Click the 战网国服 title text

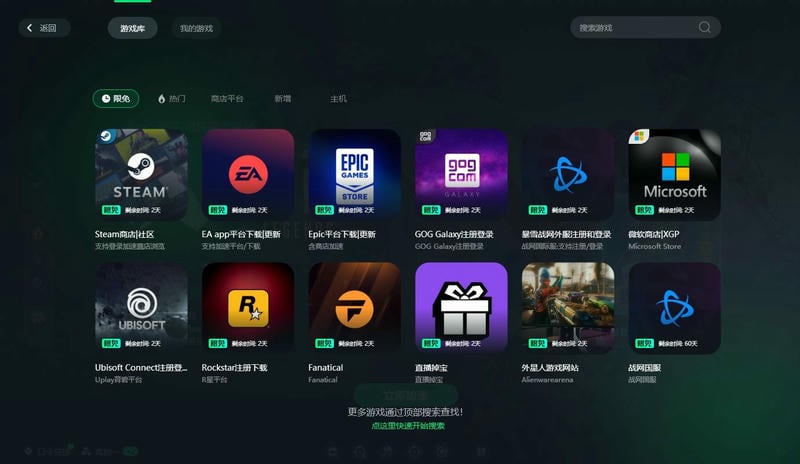(644, 368)
